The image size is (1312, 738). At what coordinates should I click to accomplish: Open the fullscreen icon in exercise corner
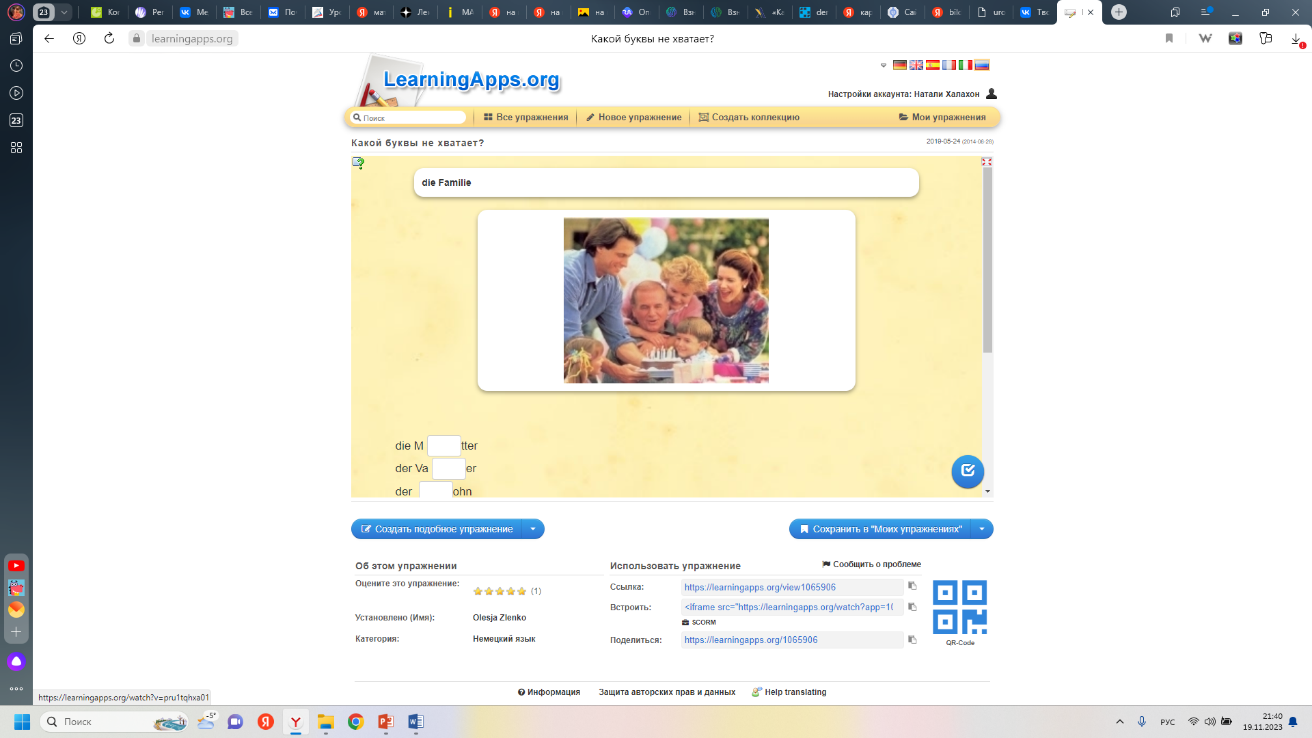[986, 162]
